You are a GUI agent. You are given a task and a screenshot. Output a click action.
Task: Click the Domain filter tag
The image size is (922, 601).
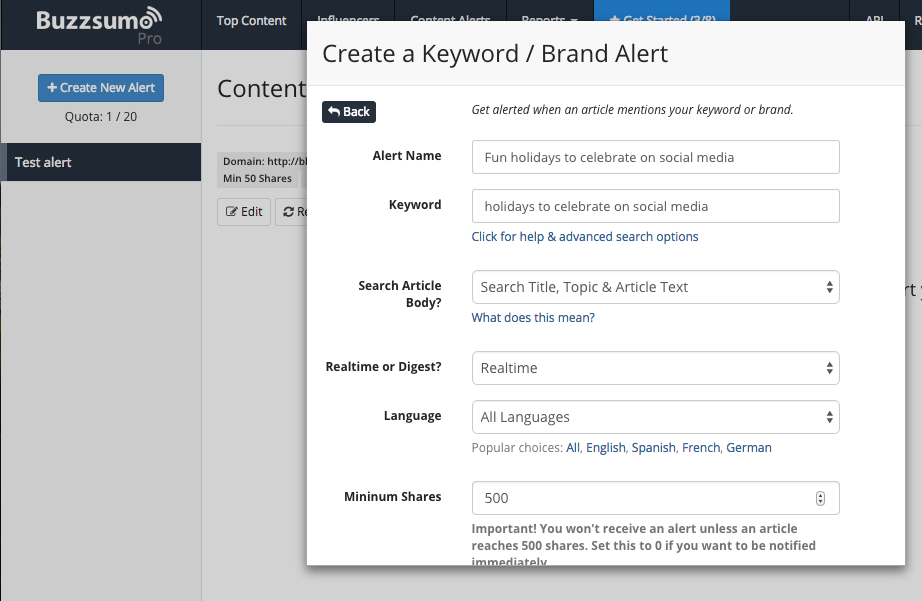263,161
